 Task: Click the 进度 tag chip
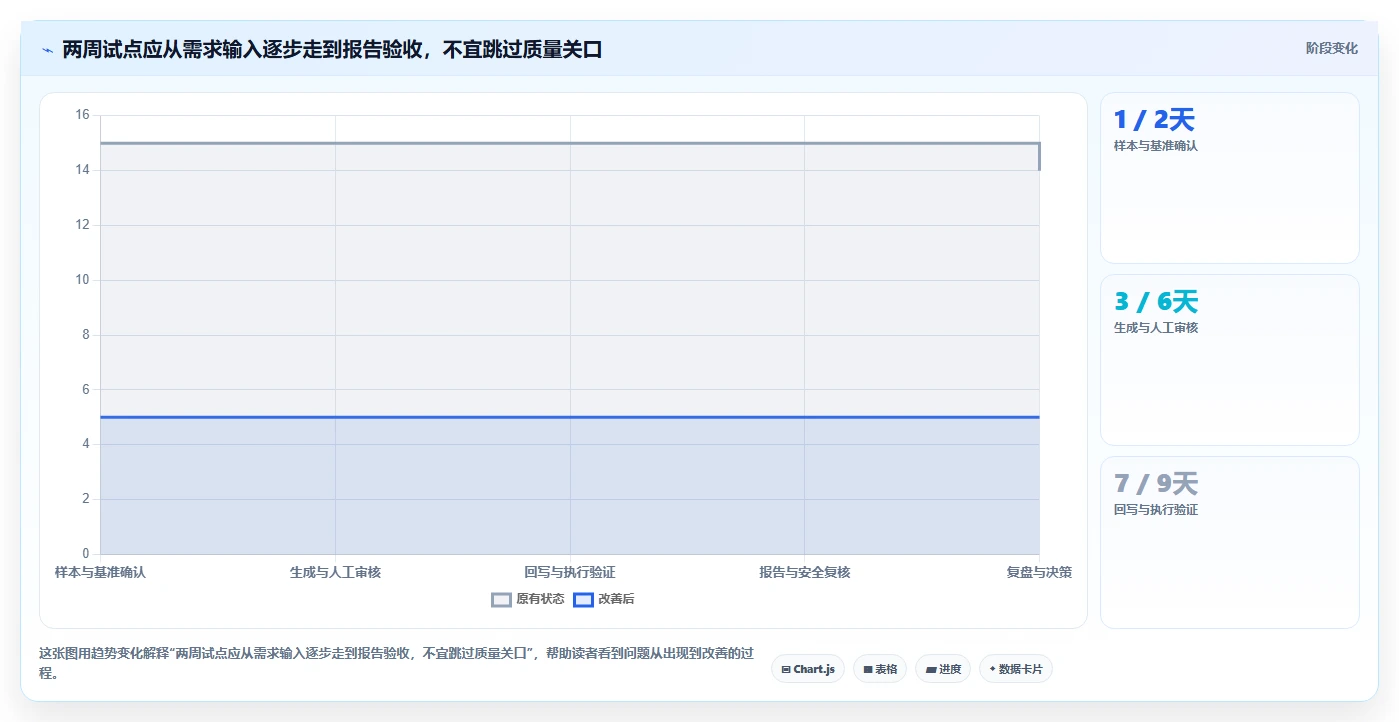tap(943, 669)
